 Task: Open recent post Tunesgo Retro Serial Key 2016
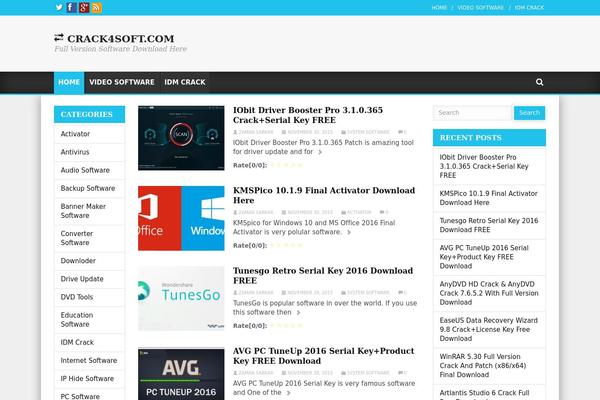coord(489,225)
